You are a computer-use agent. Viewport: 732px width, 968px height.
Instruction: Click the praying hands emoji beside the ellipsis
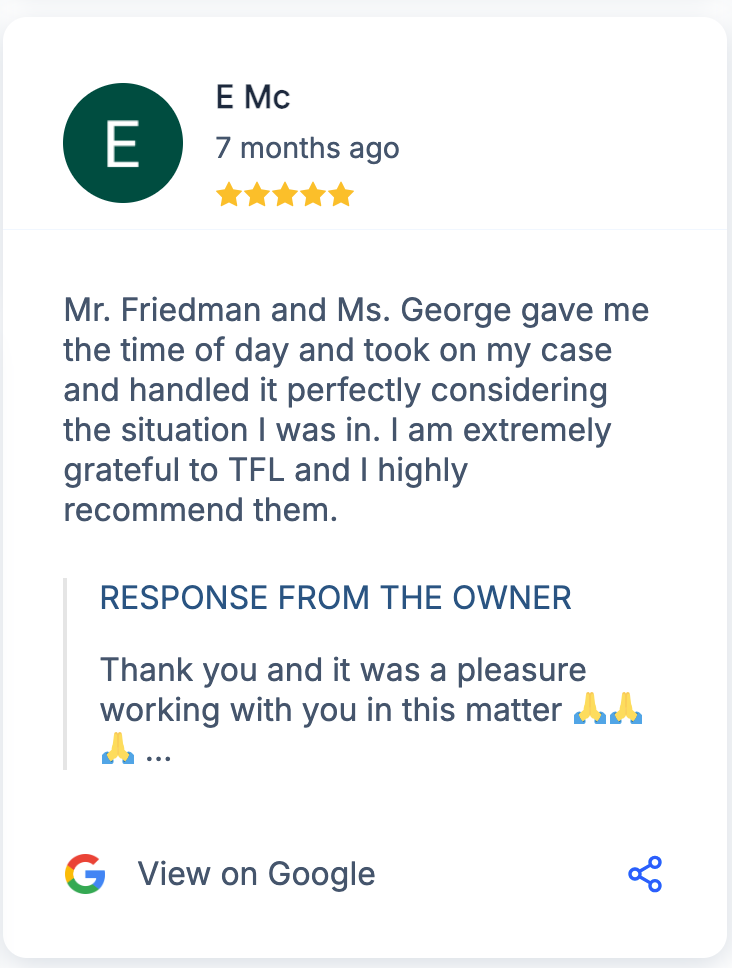pyautogui.click(x=118, y=748)
